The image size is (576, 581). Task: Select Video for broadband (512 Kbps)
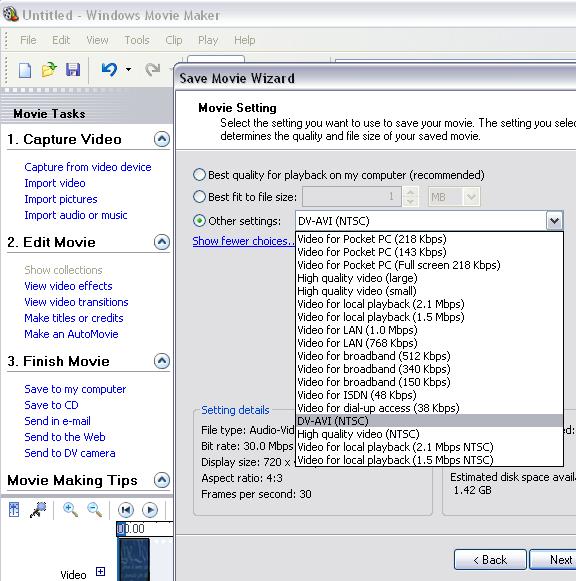[x=429, y=356]
